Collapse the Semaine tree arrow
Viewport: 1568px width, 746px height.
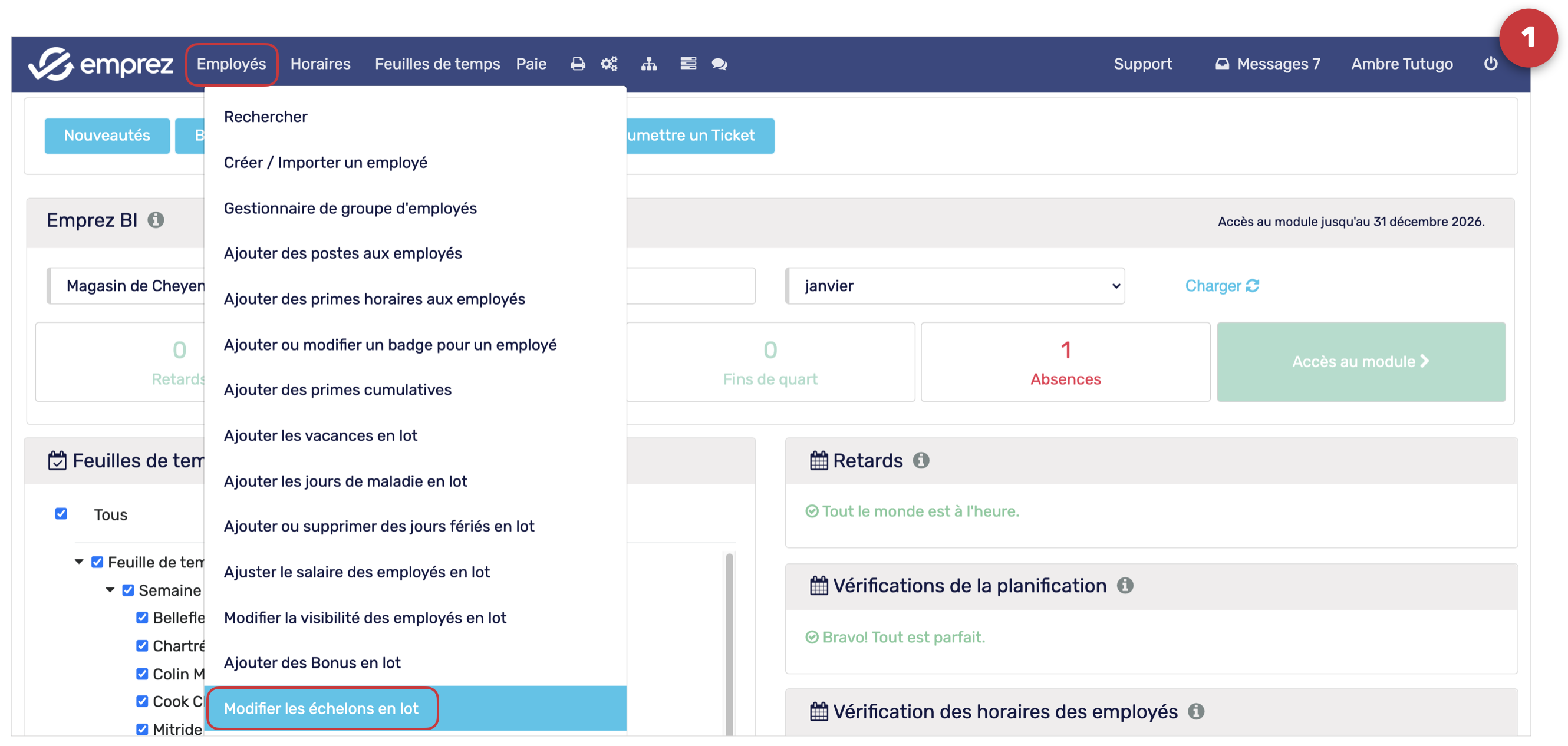[110, 590]
